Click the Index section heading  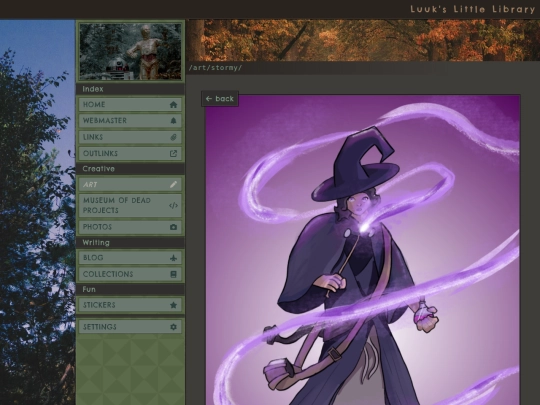click(93, 89)
